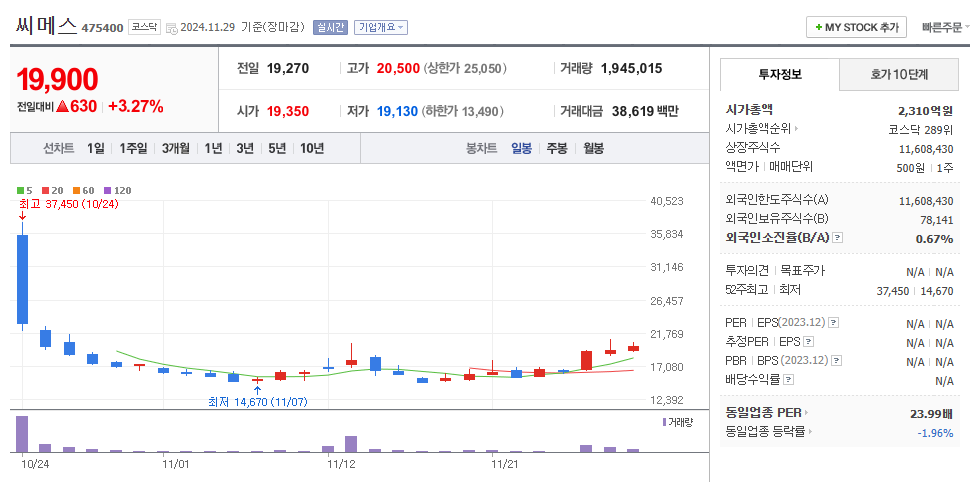This screenshot has width=978, height=482.
Task: Select the 주봉 candlestick chart
Action: [557, 148]
